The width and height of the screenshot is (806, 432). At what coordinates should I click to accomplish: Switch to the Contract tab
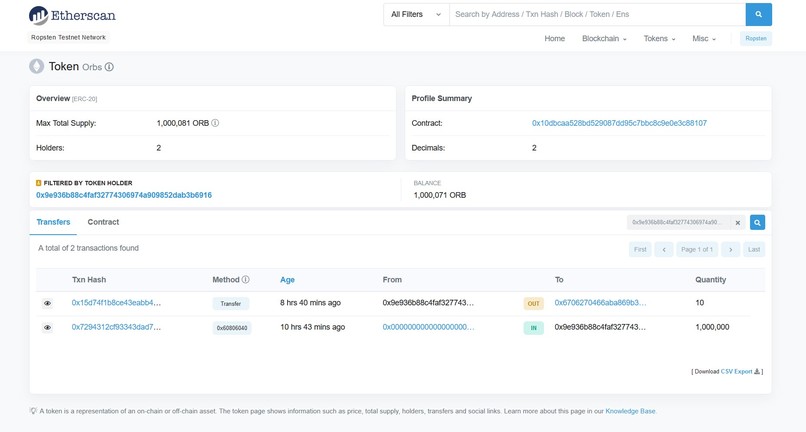point(103,222)
